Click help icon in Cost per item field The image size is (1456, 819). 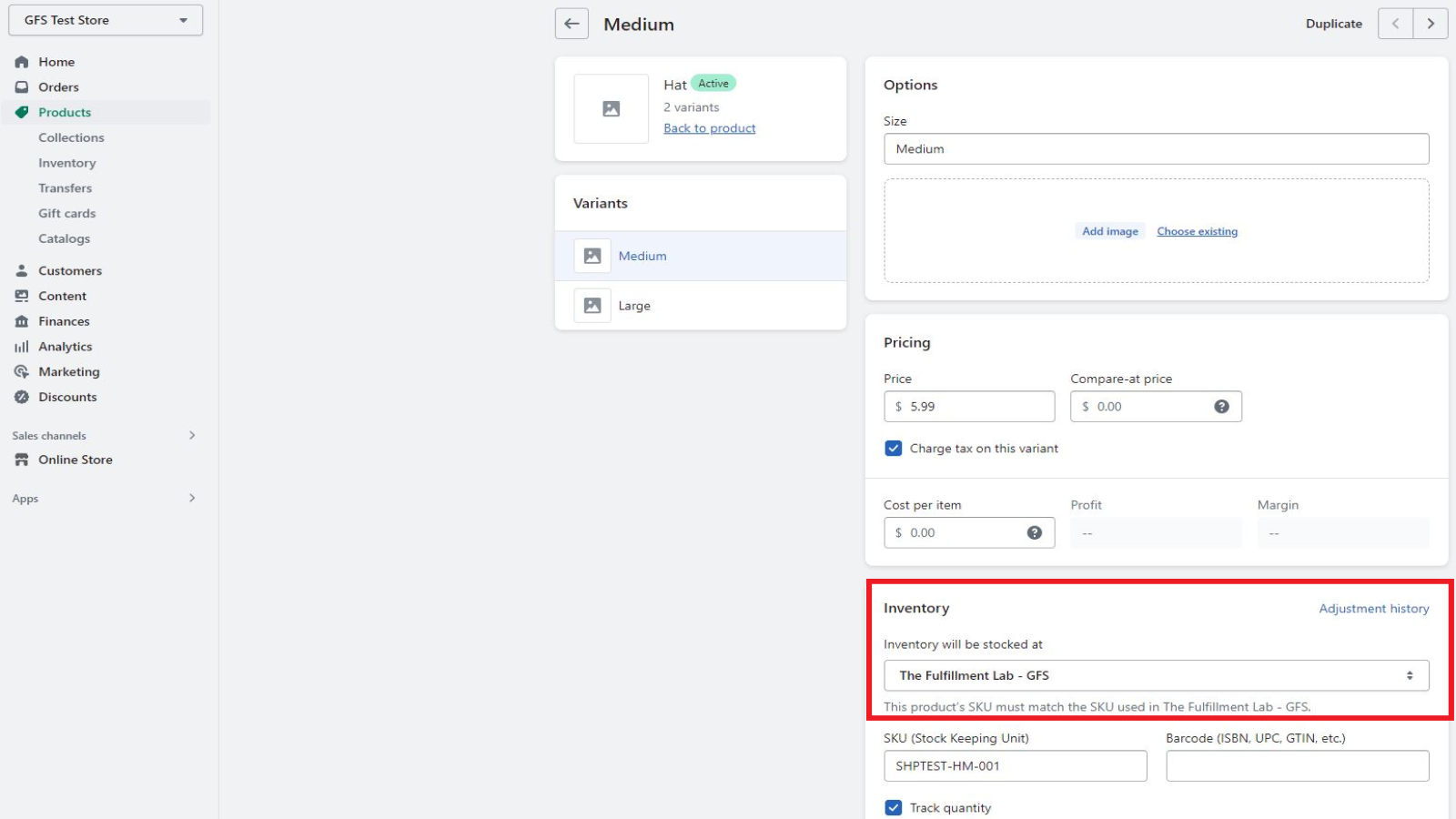click(x=1035, y=533)
